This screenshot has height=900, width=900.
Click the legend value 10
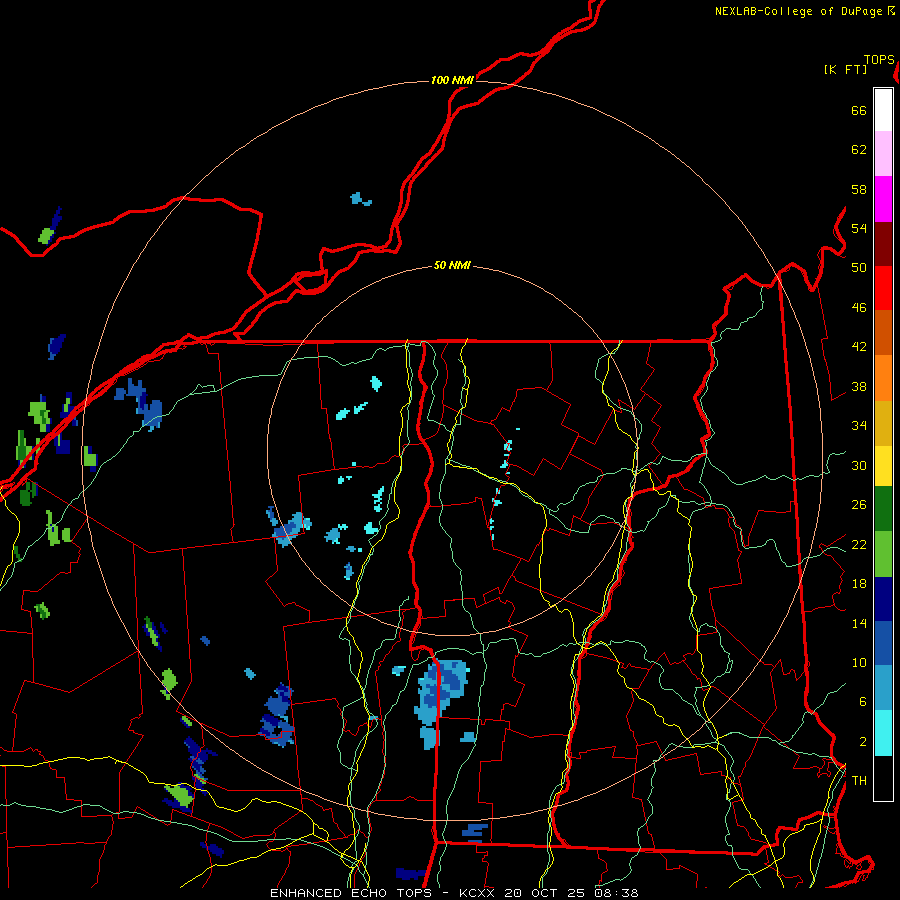pos(859,663)
